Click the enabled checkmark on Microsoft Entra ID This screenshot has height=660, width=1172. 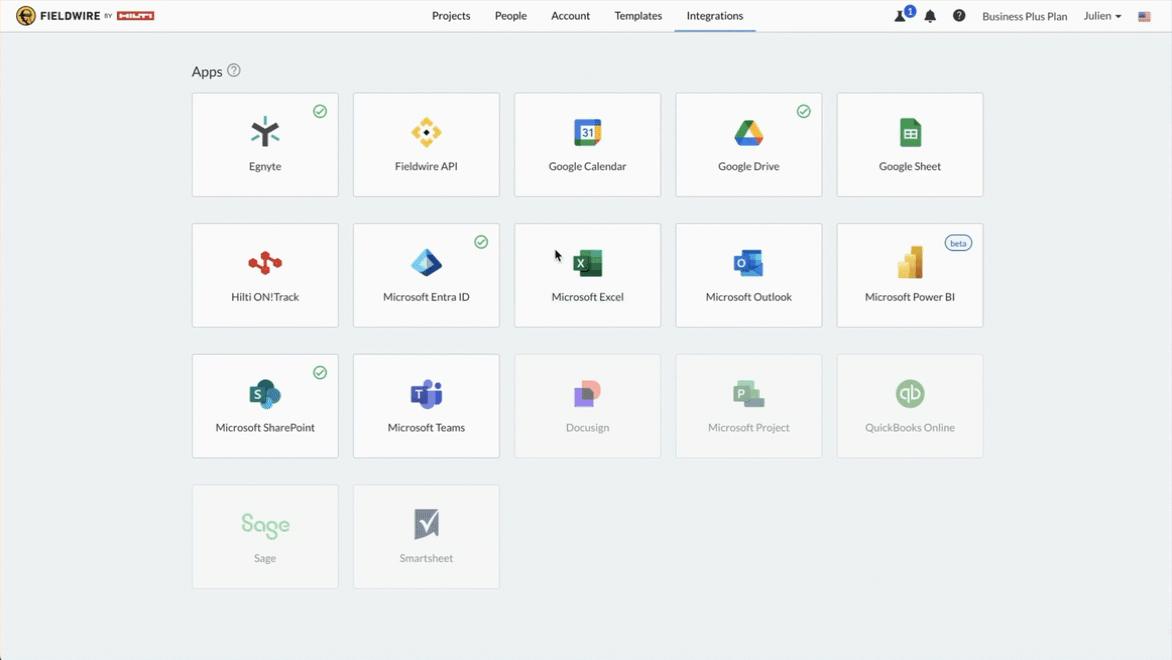coord(481,242)
